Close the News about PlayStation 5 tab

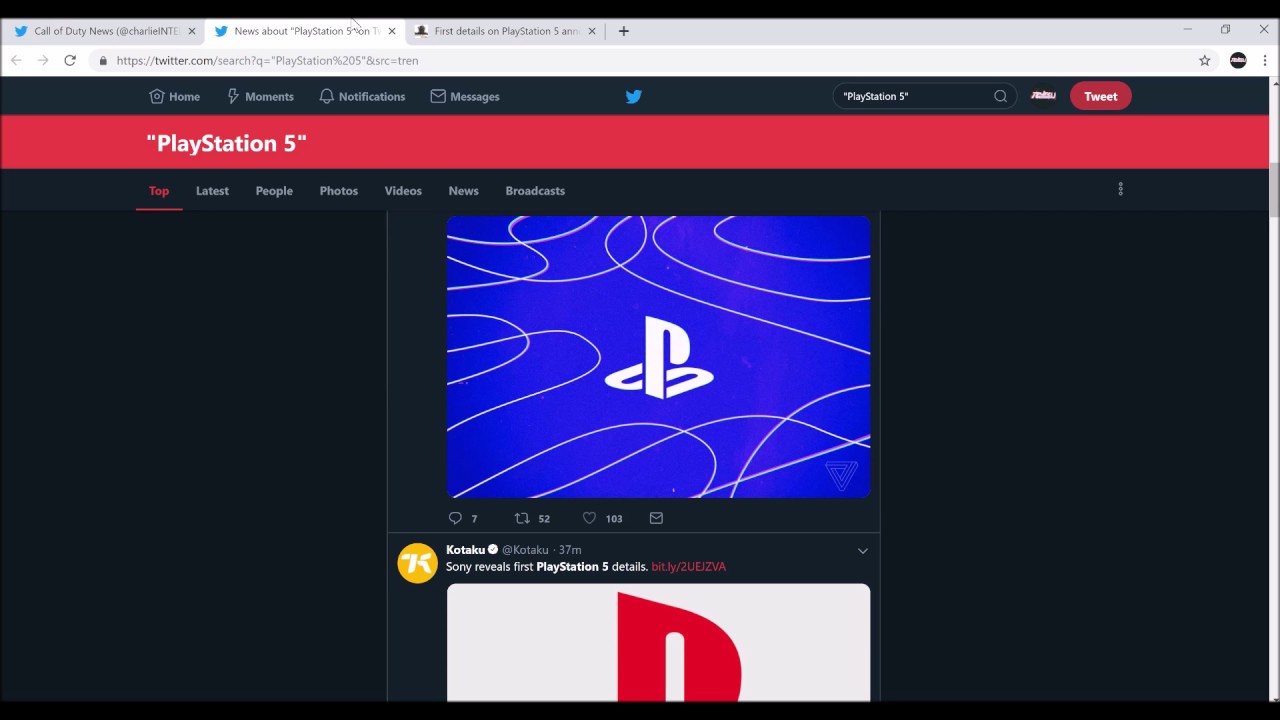(391, 31)
